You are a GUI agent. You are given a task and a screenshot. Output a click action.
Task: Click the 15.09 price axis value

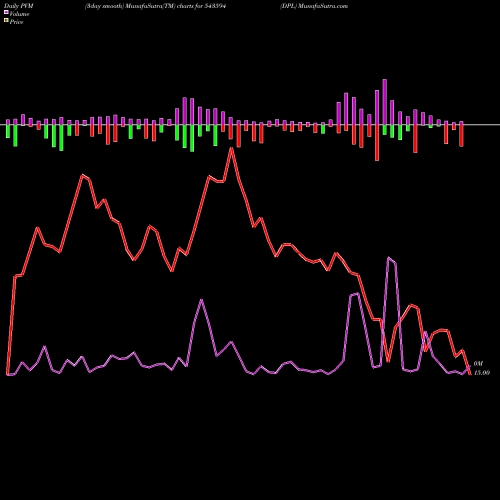[482, 373]
